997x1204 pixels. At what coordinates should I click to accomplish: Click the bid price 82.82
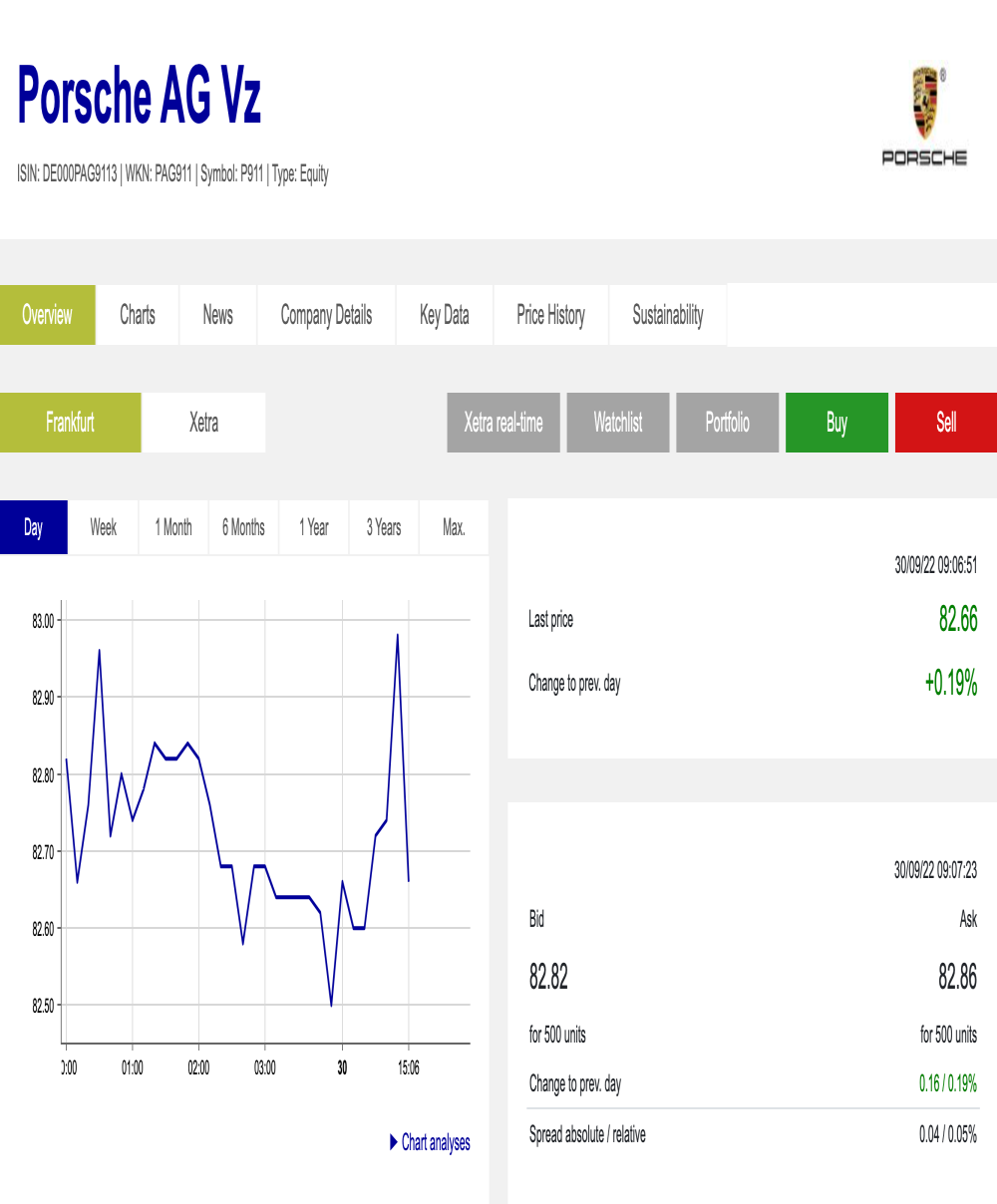pyautogui.click(x=548, y=977)
